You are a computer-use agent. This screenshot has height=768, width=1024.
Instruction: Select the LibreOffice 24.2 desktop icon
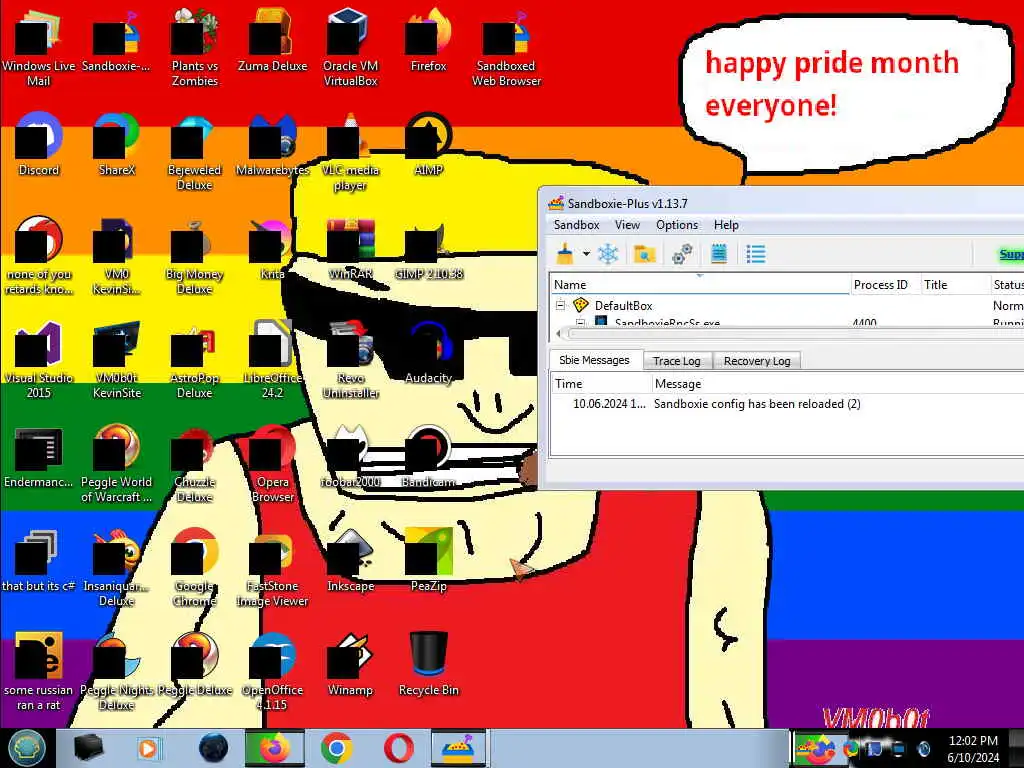pos(272,360)
